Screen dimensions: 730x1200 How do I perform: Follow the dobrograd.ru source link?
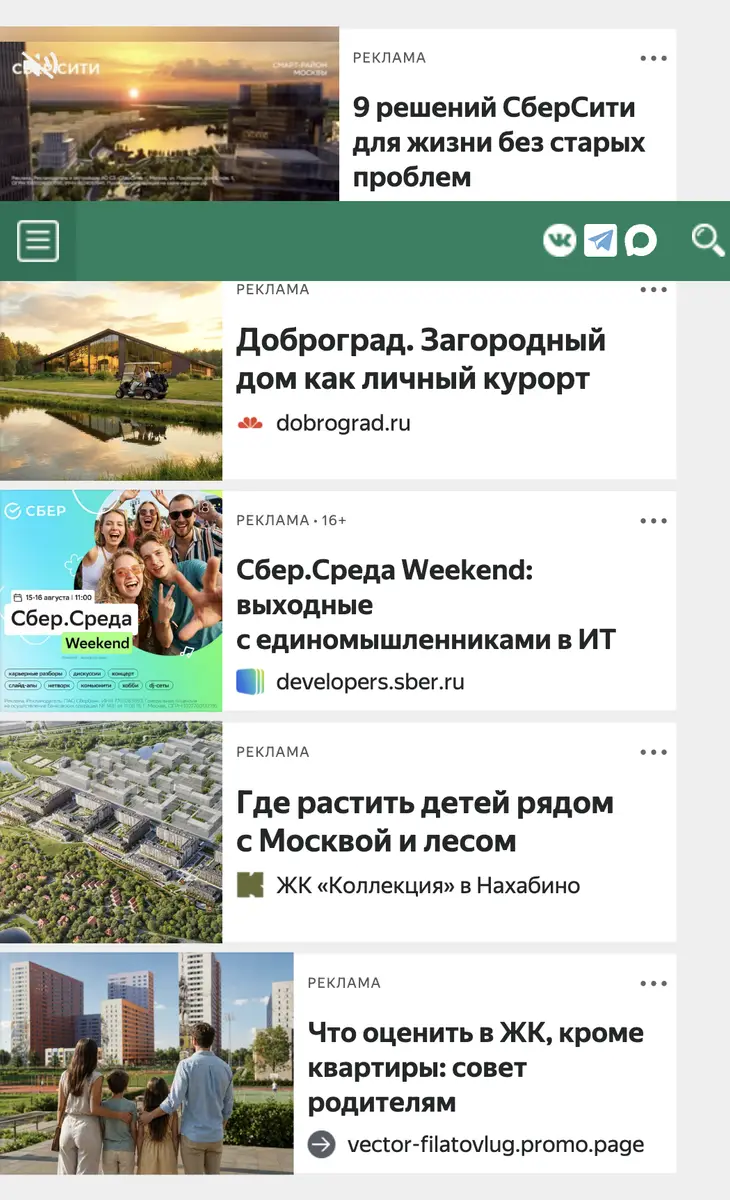pyautogui.click(x=343, y=423)
